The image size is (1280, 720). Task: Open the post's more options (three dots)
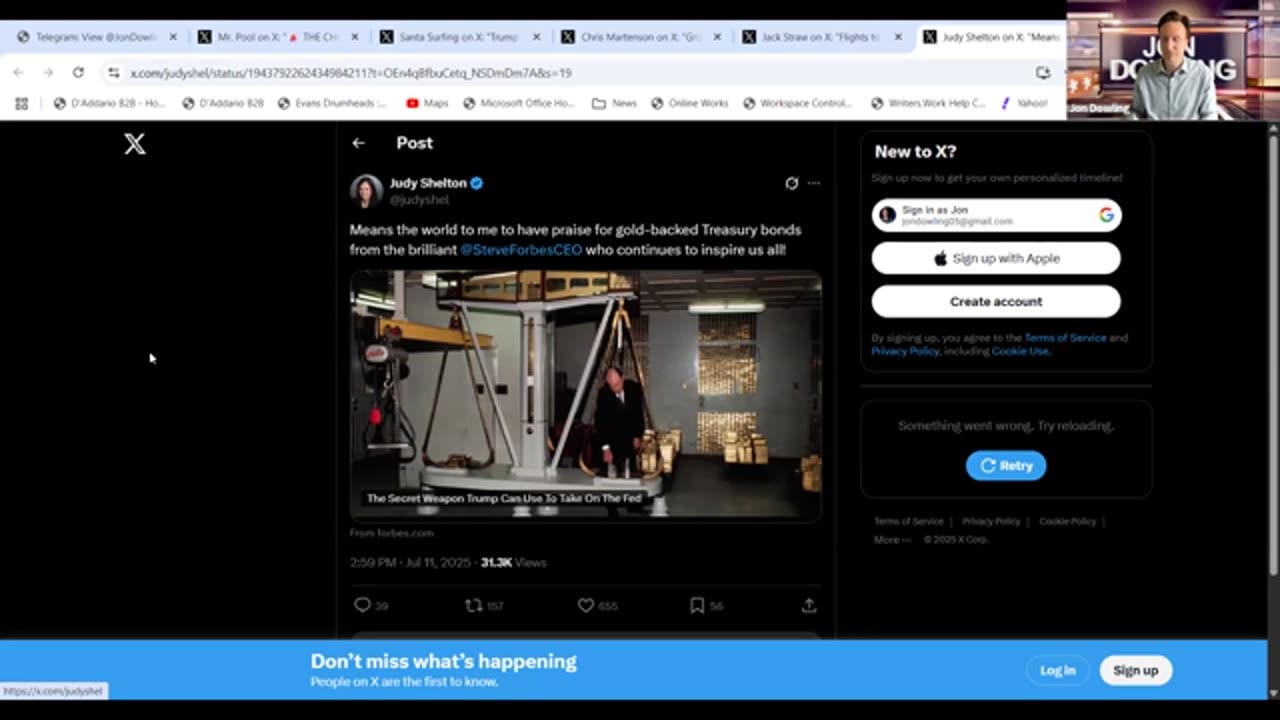pos(814,183)
